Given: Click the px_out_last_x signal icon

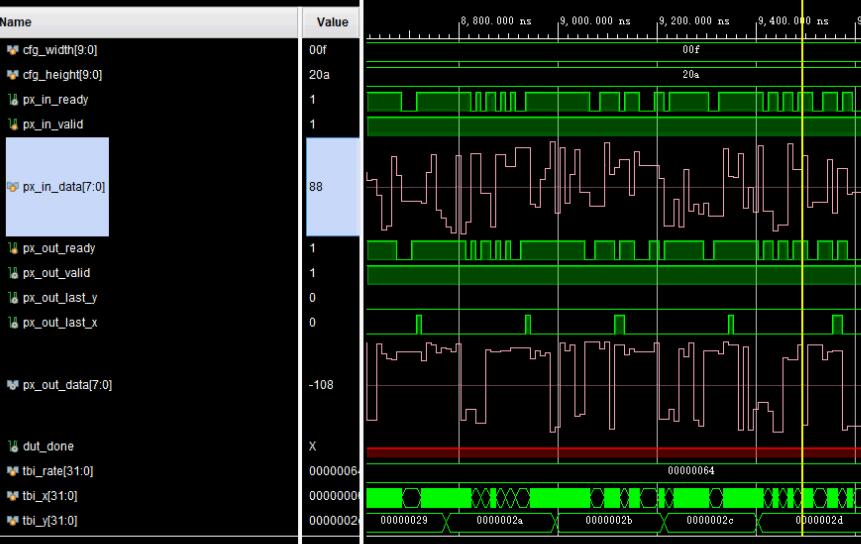Looking at the screenshot, I should [13, 322].
